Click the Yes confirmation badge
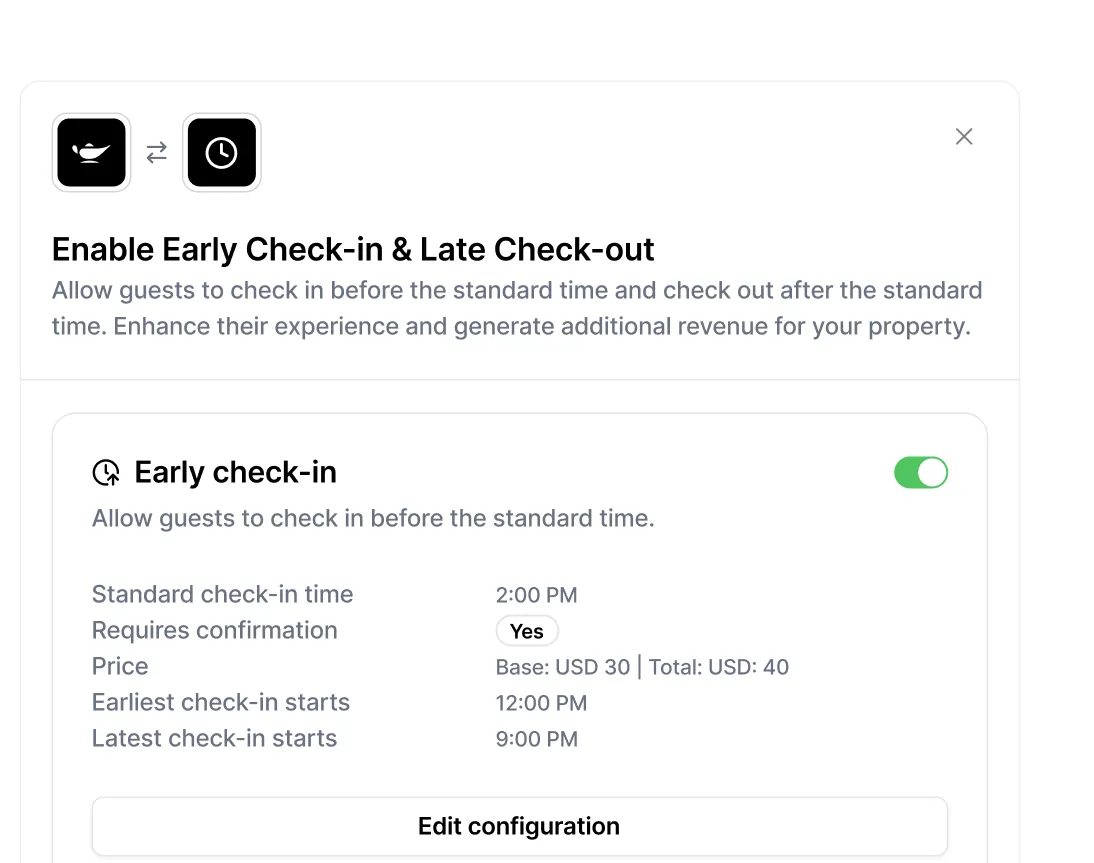The height and width of the screenshot is (863, 1094). pos(527,631)
